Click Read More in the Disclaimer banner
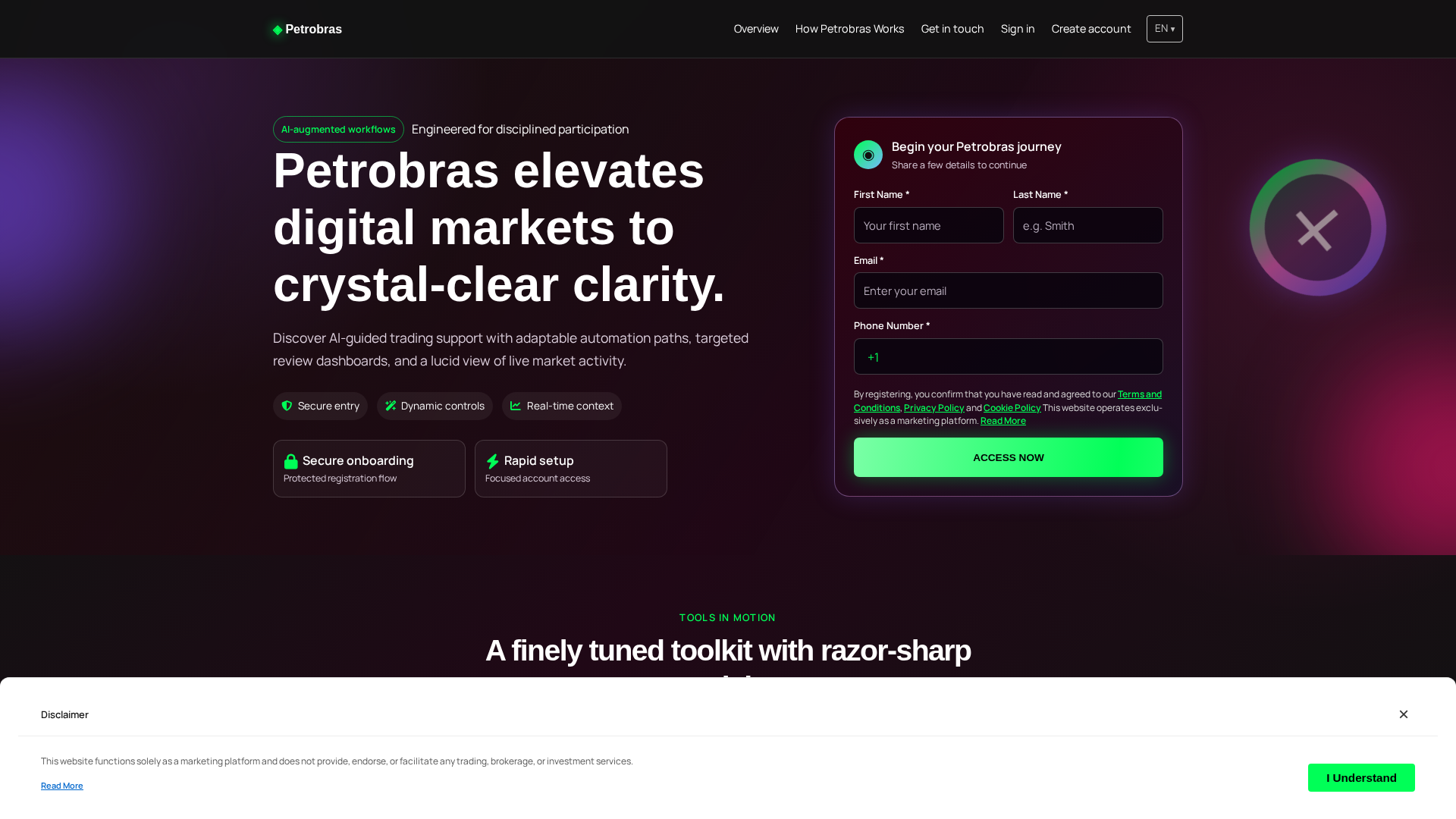Viewport: 1456px width, 819px height. pyautogui.click(x=62, y=786)
